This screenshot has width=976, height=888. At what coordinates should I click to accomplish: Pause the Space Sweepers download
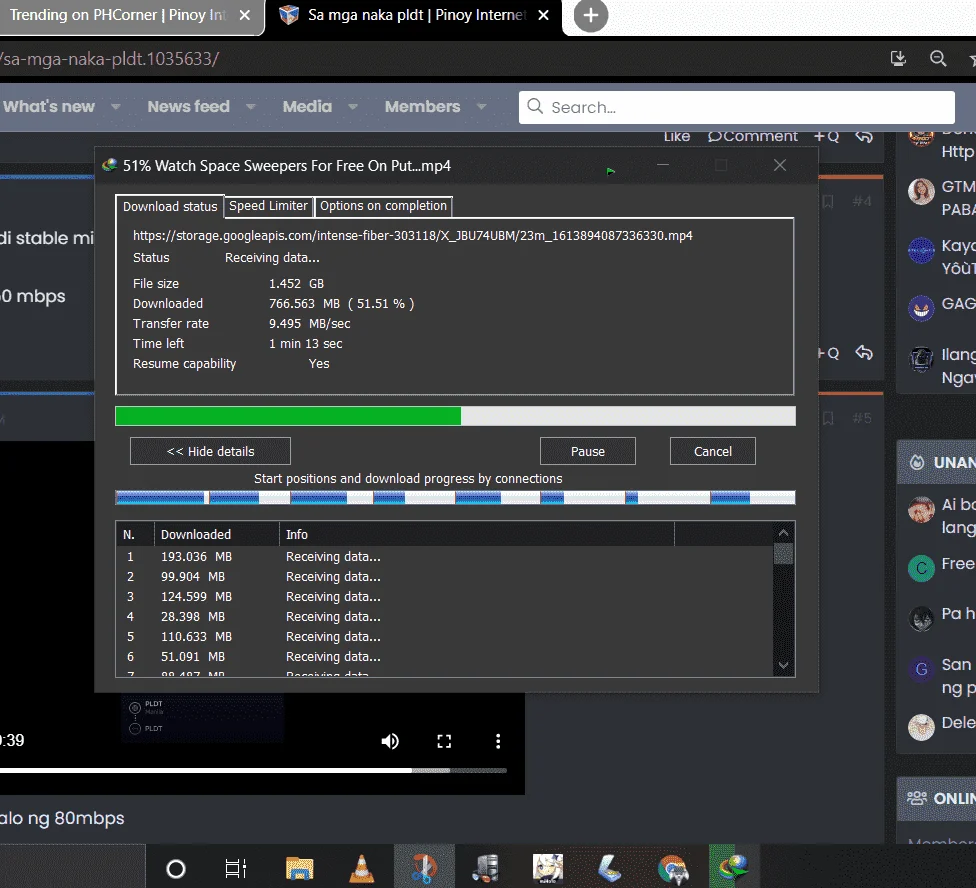[x=588, y=451]
